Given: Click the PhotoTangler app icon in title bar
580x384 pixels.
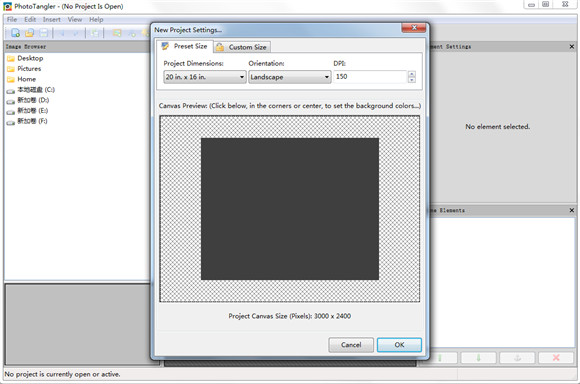Looking at the screenshot, I should (x=7, y=6).
